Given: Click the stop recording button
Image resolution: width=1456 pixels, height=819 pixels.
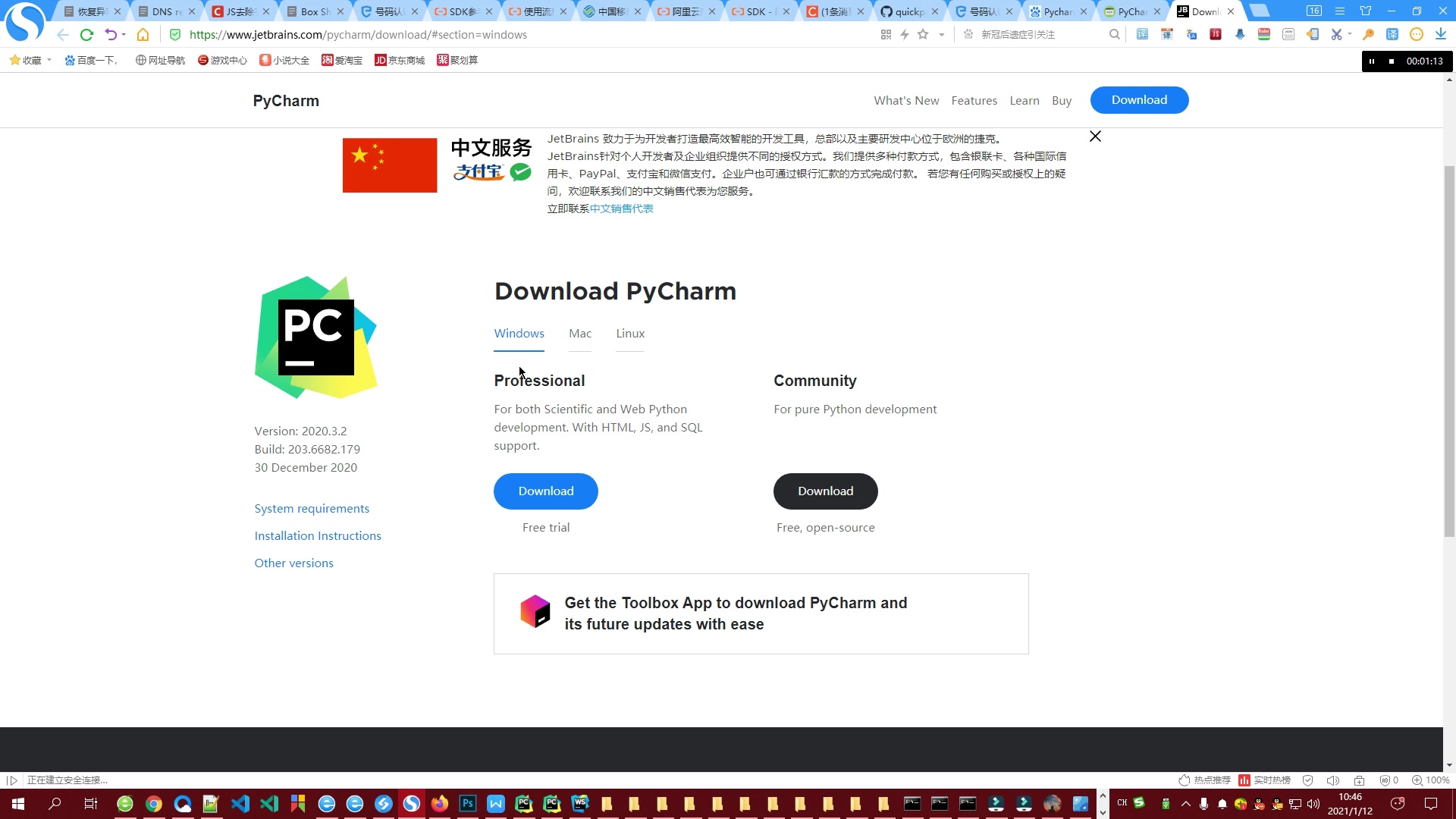Looking at the screenshot, I should (x=1391, y=61).
